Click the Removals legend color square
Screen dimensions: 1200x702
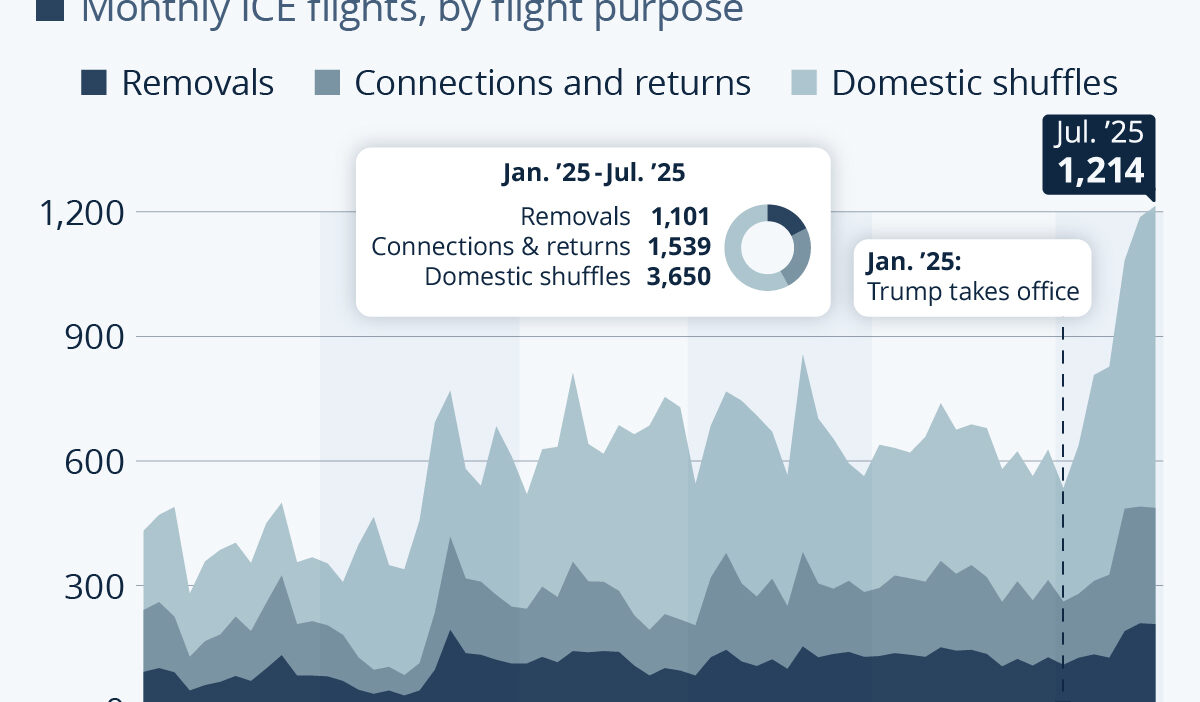[93, 83]
